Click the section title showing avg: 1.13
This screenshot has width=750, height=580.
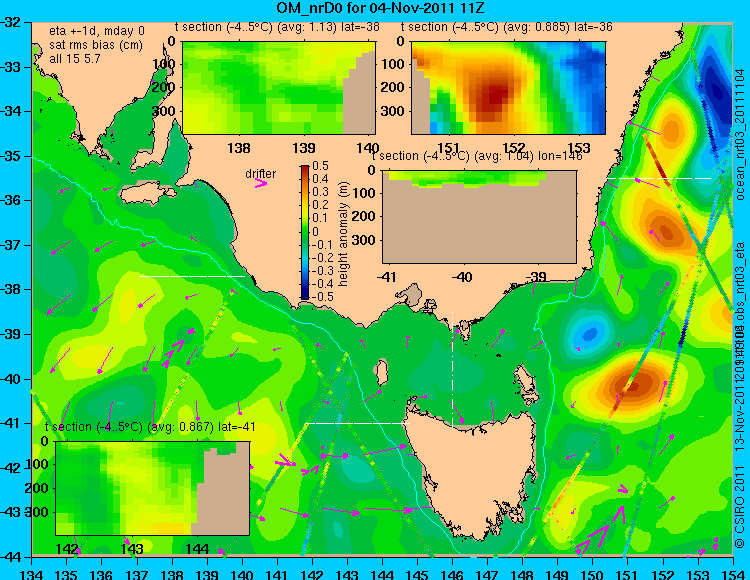tap(277, 27)
